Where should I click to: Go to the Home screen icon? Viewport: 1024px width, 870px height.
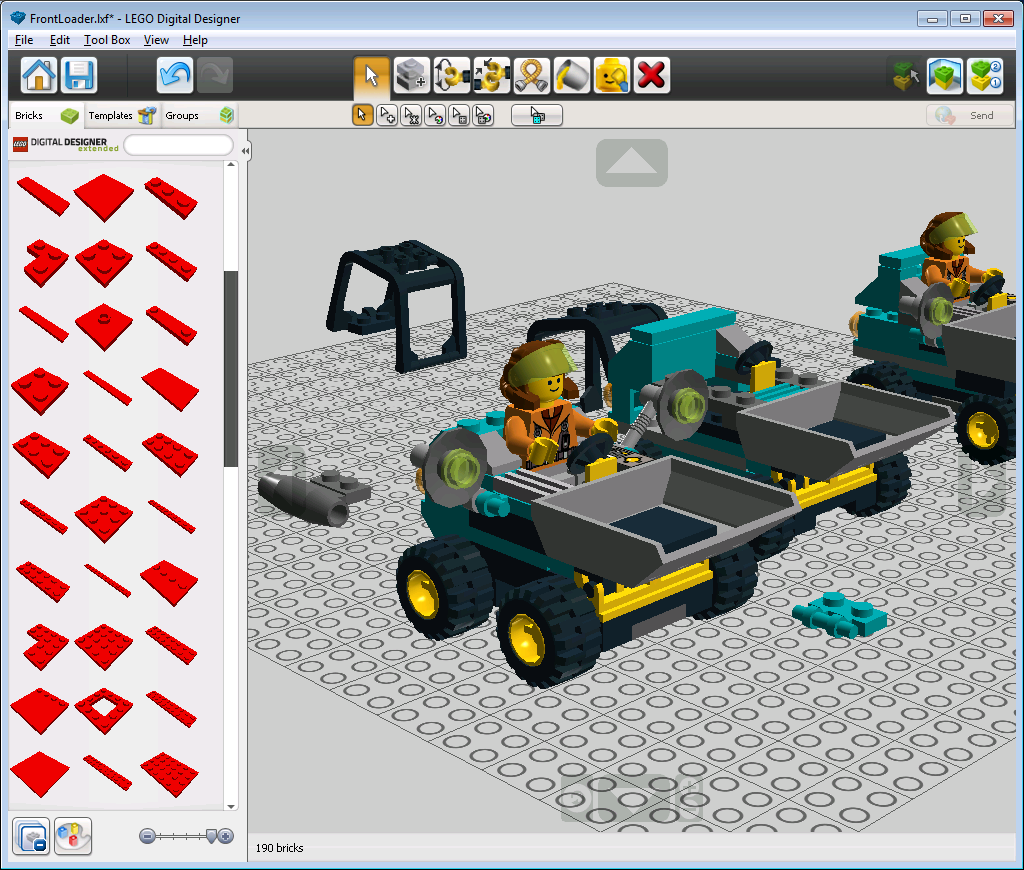click(x=39, y=75)
